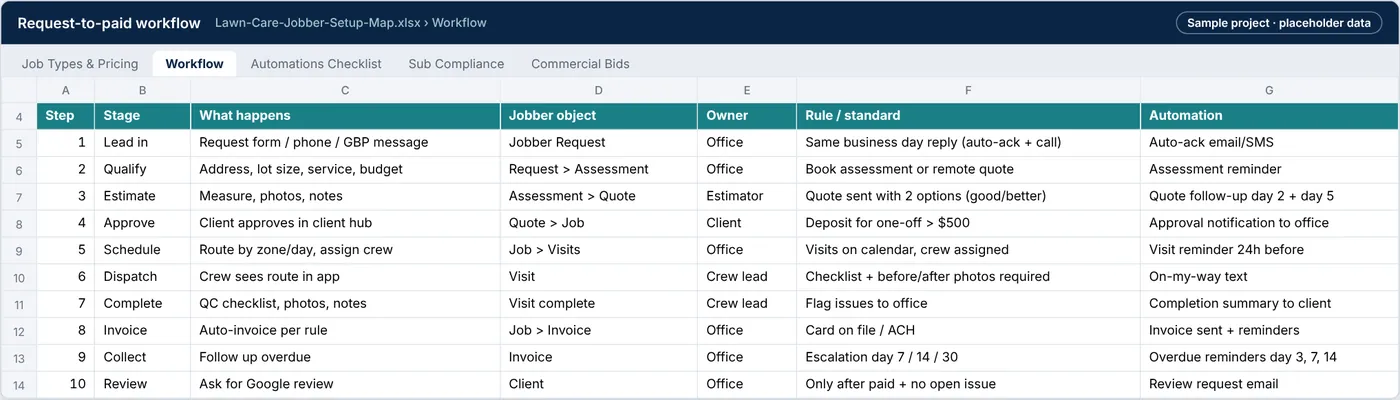The height and width of the screenshot is (400, 1400).
Task: Select the 'Approve' stage cell
Action: point(143,223)
